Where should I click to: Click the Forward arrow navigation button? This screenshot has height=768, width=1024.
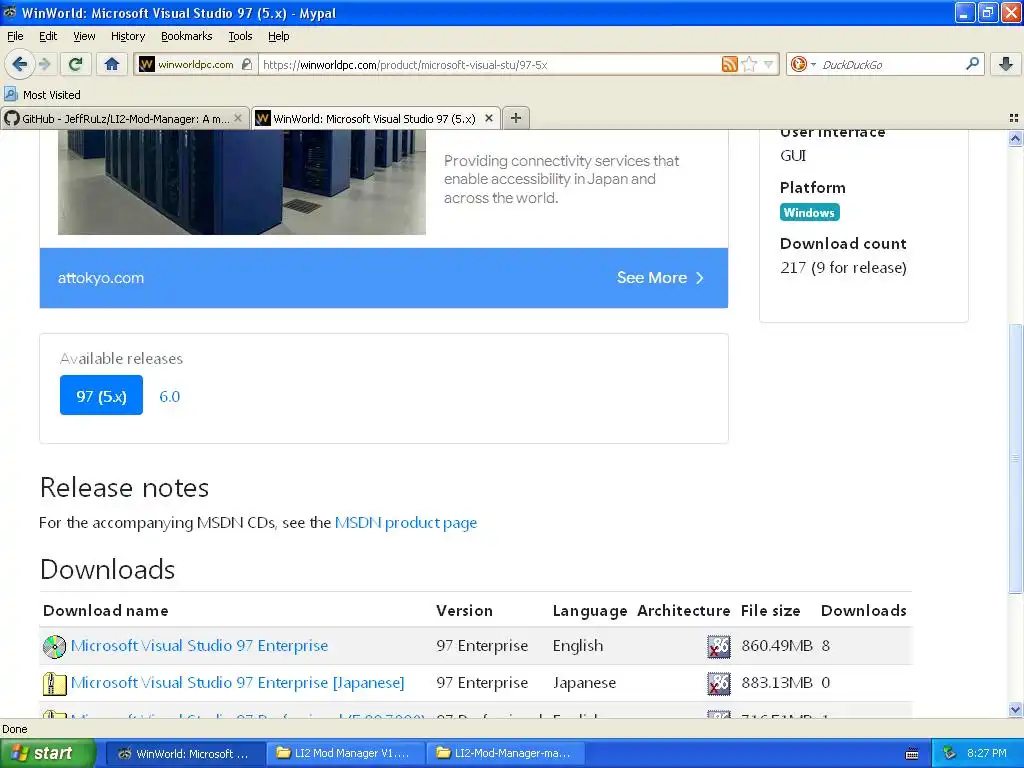pyautogui.click(x=44, y=64)
